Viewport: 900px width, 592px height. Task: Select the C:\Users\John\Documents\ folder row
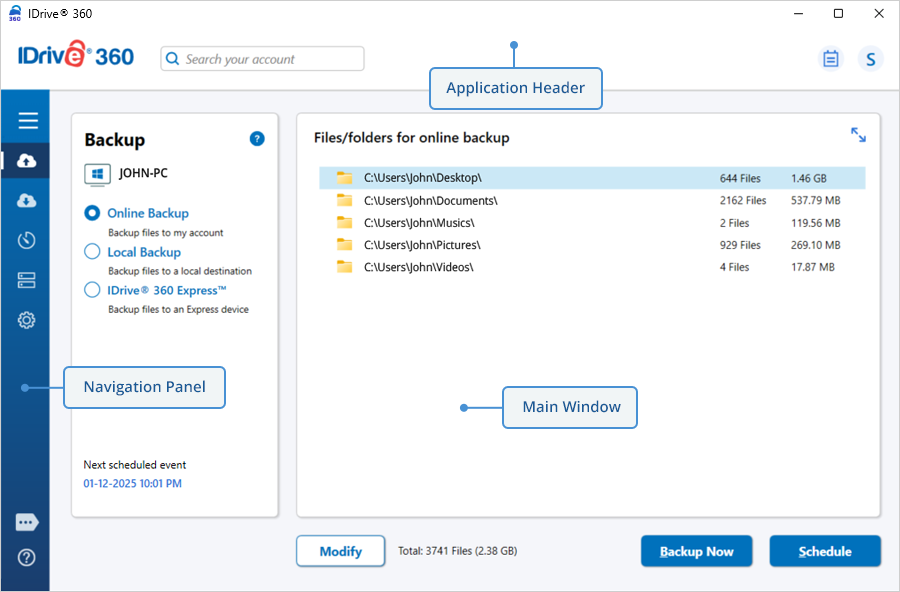pyautogui.click(x=592, y=200)
